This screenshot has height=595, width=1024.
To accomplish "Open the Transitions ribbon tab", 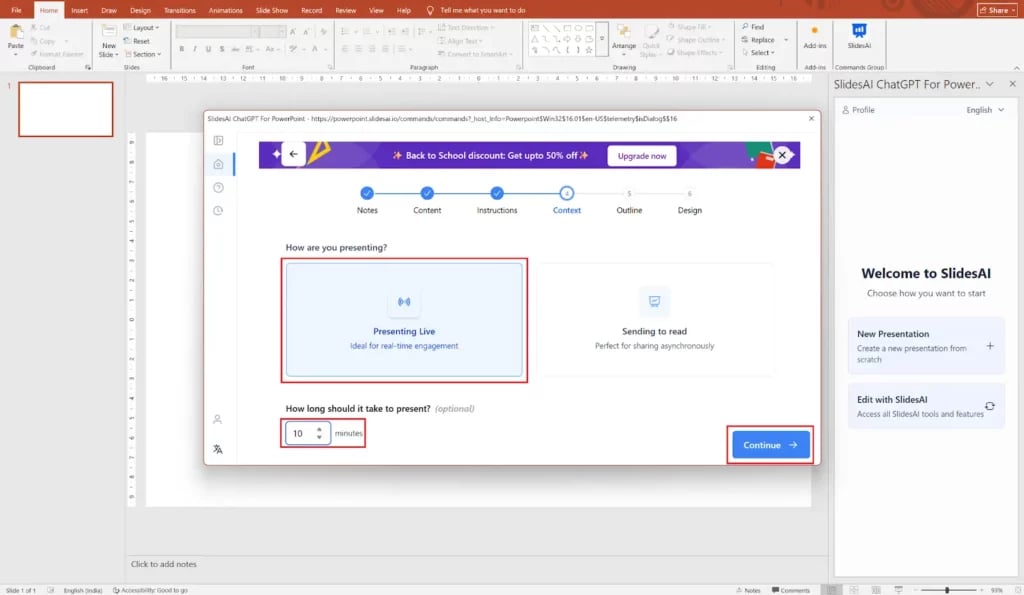I will coord(180,10).
